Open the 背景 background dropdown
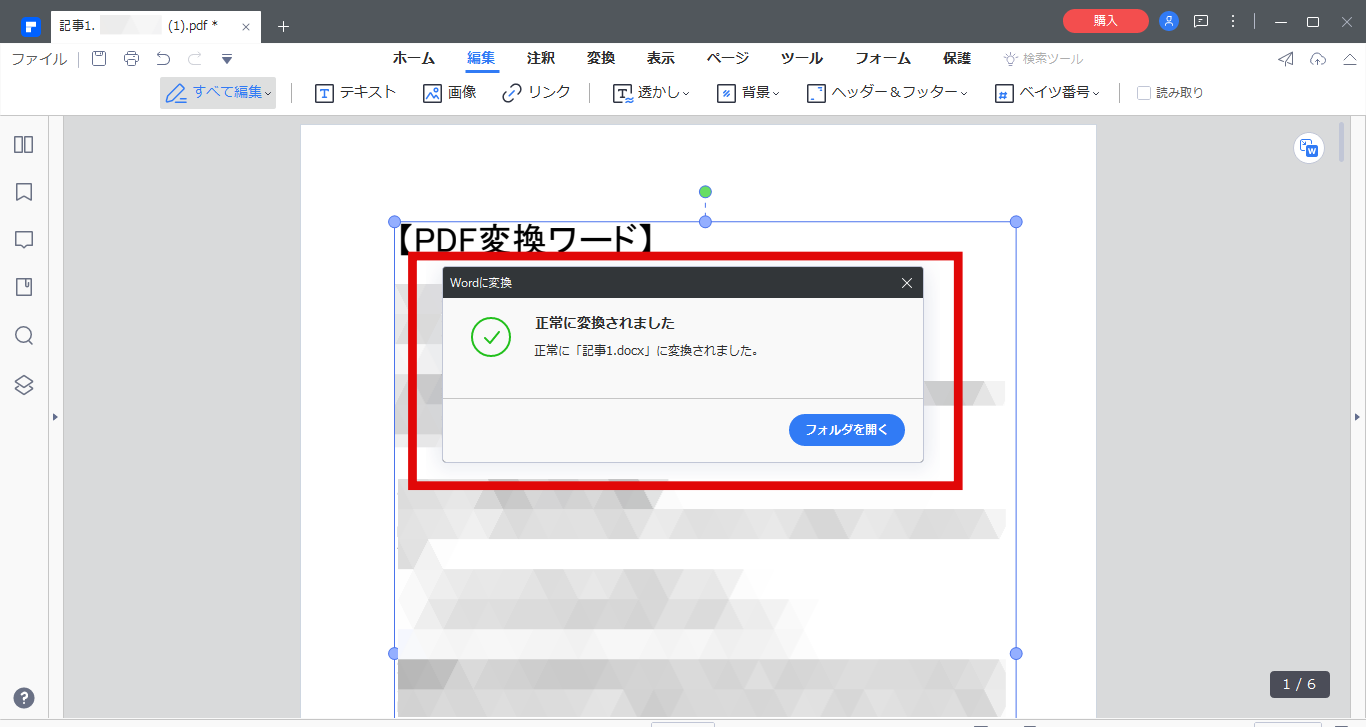The image size is (1366, 727). [748, 93]
